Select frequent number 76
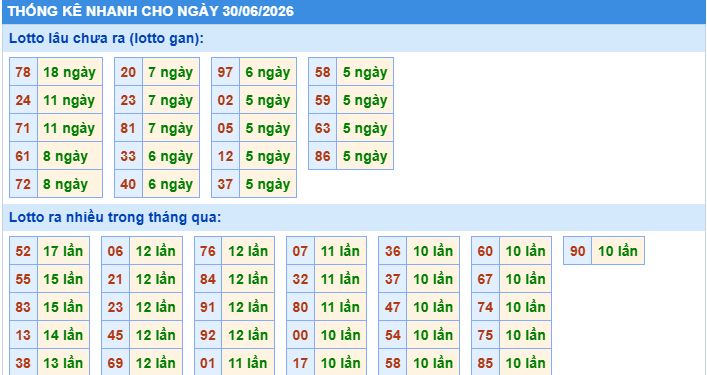 coord(208,251)
